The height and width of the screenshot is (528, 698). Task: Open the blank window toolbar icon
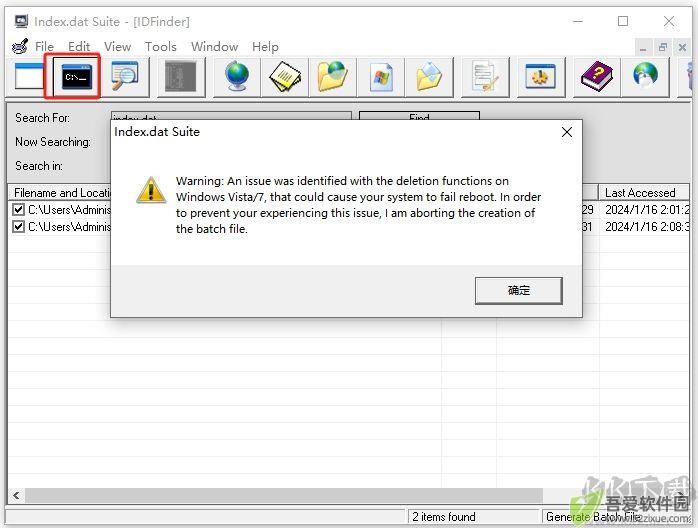[x=28, y=76]
